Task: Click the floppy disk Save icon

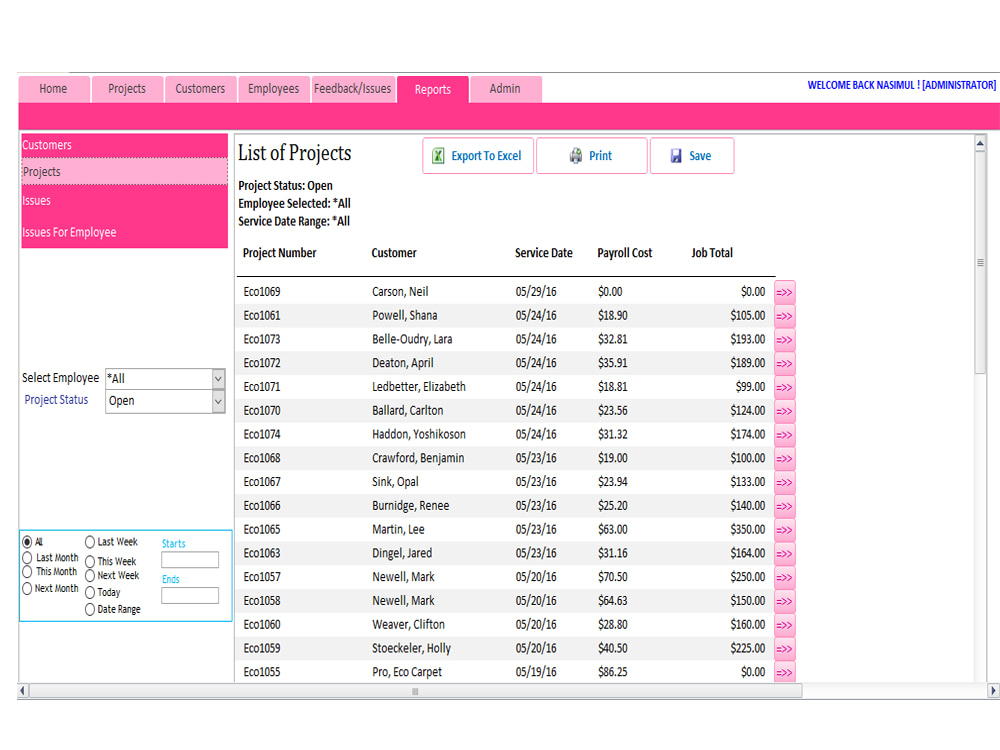Action: (x=676, y=156)
